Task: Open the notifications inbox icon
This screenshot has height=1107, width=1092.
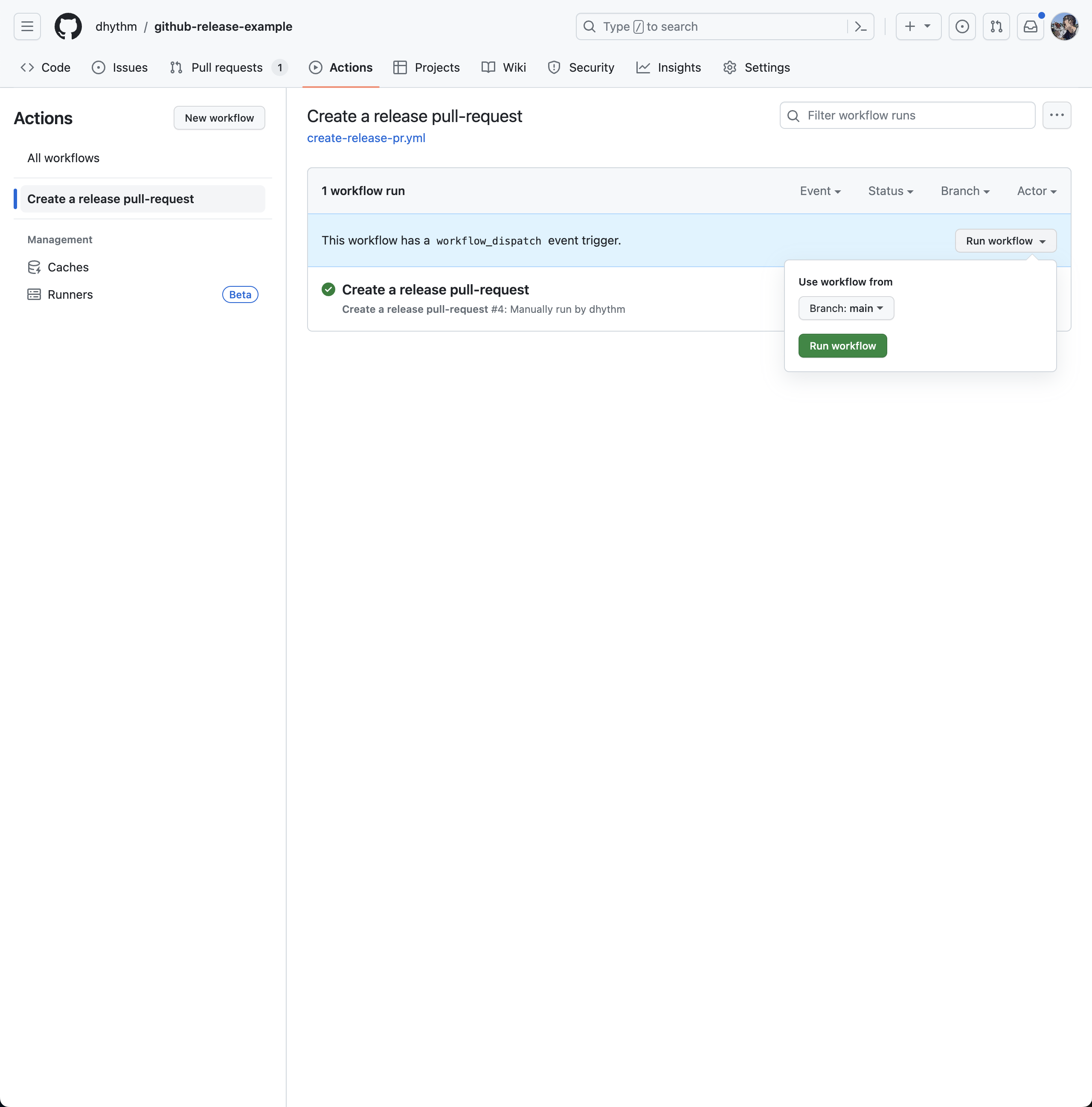Action: [x=1030, y=26]
